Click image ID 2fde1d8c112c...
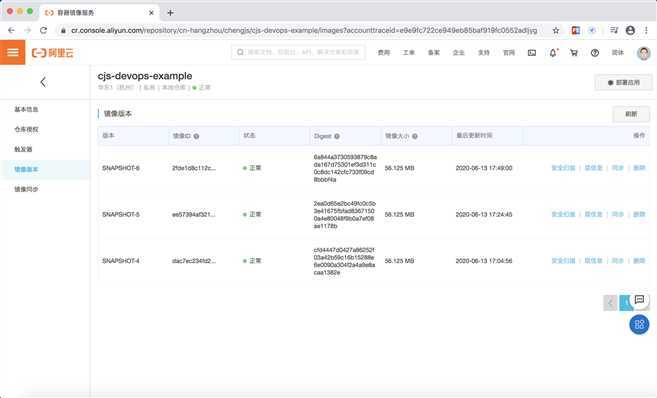 click(194, 168)
